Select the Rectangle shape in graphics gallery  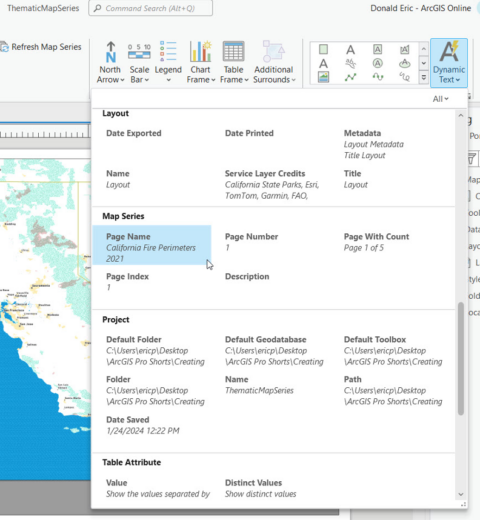coord(323,49)
